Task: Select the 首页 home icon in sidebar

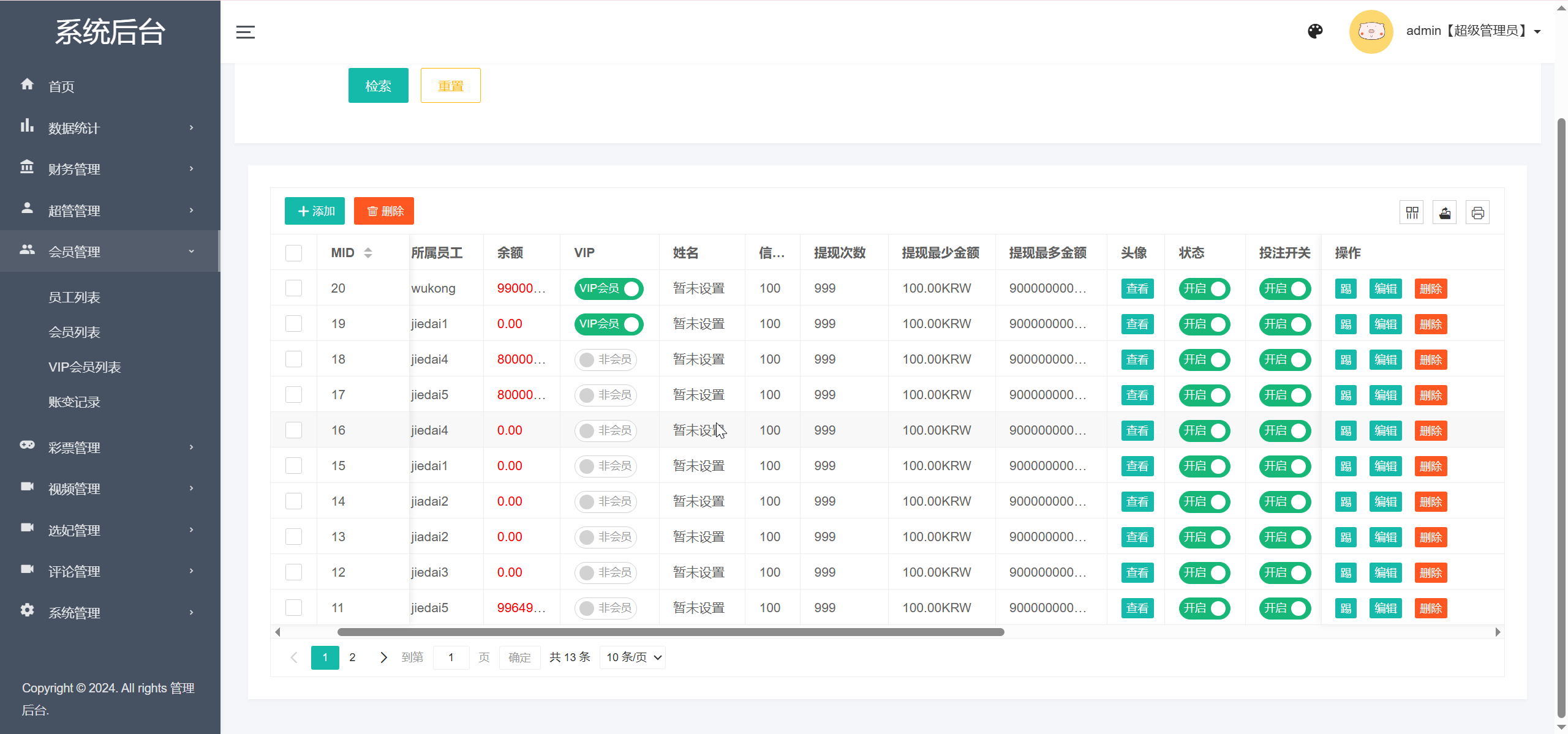Action: [28, 84]
